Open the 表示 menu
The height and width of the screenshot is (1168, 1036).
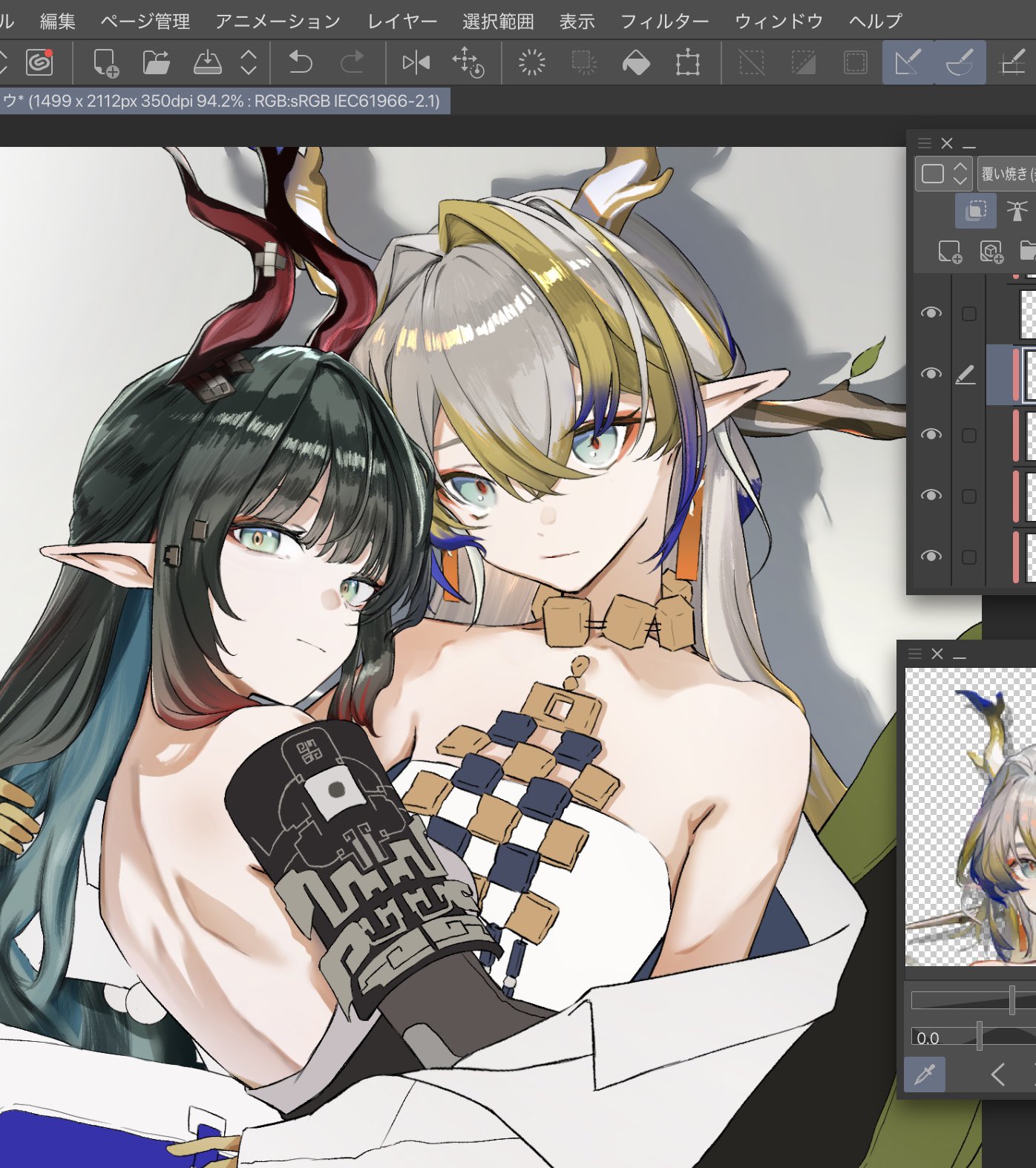tap(577, 22)
